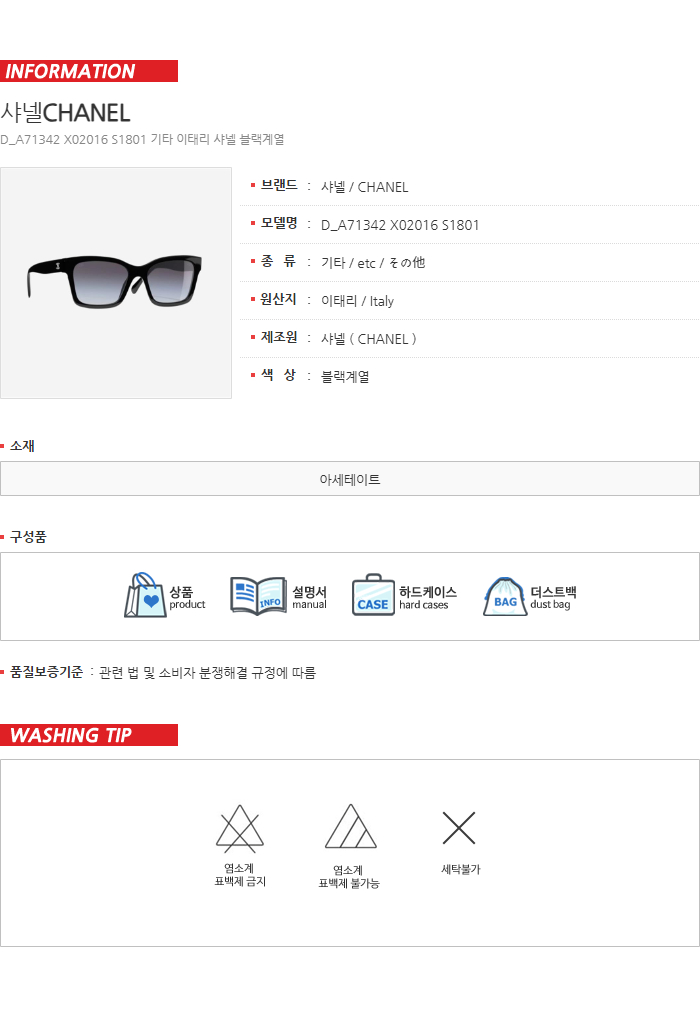Click the 아세테이트 material field
Viewport: 700px width, 1033px height.
point(350,479)
